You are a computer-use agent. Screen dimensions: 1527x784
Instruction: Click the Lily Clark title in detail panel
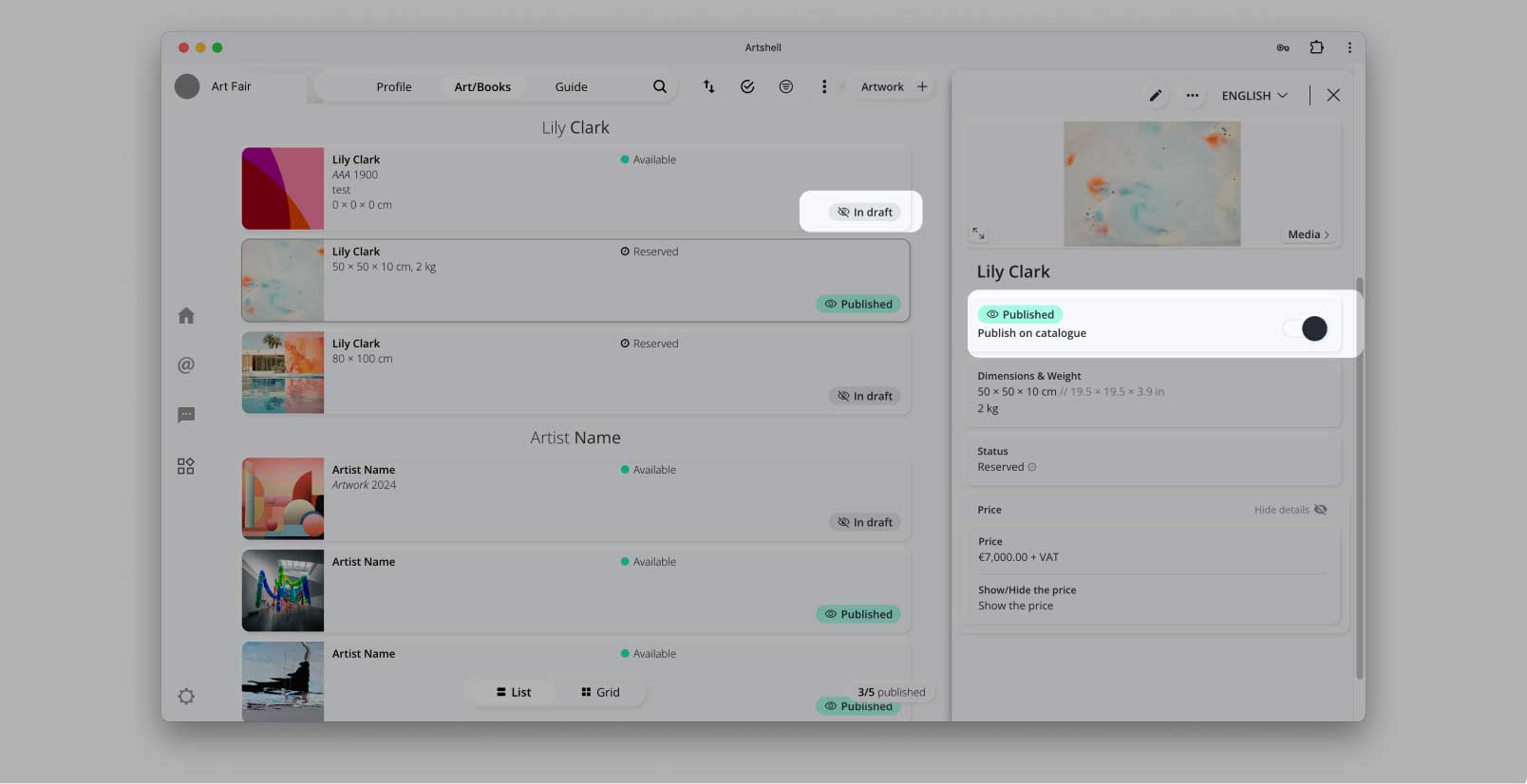pos(1013,271)
